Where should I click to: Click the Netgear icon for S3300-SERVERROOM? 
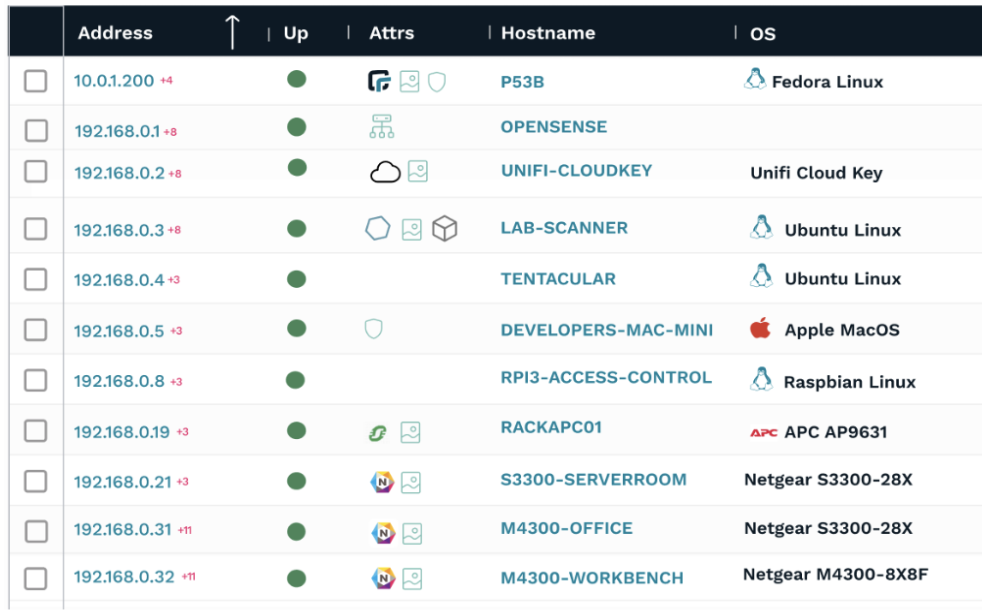[x=382, y=482]
